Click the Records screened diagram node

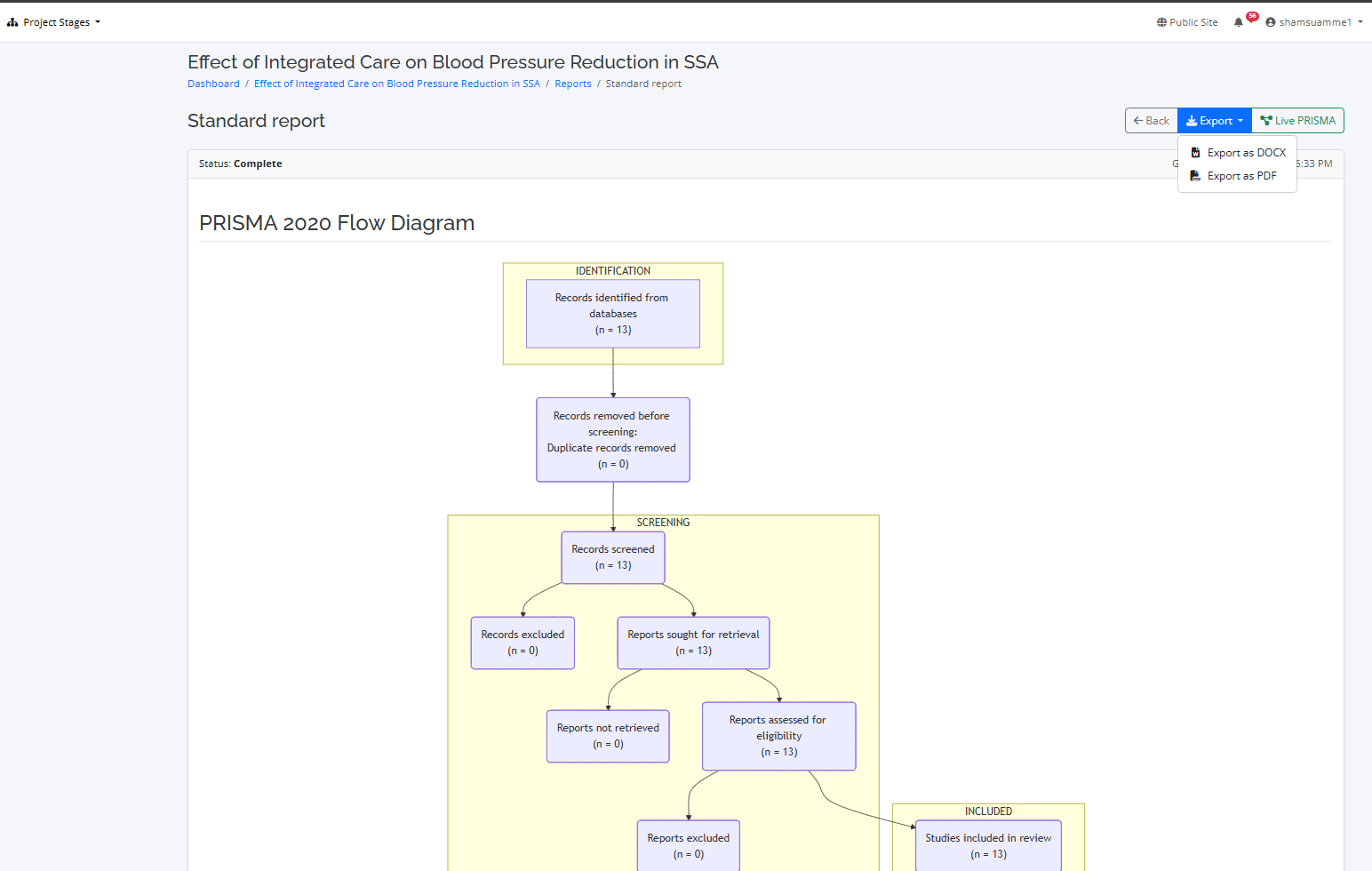613,557
